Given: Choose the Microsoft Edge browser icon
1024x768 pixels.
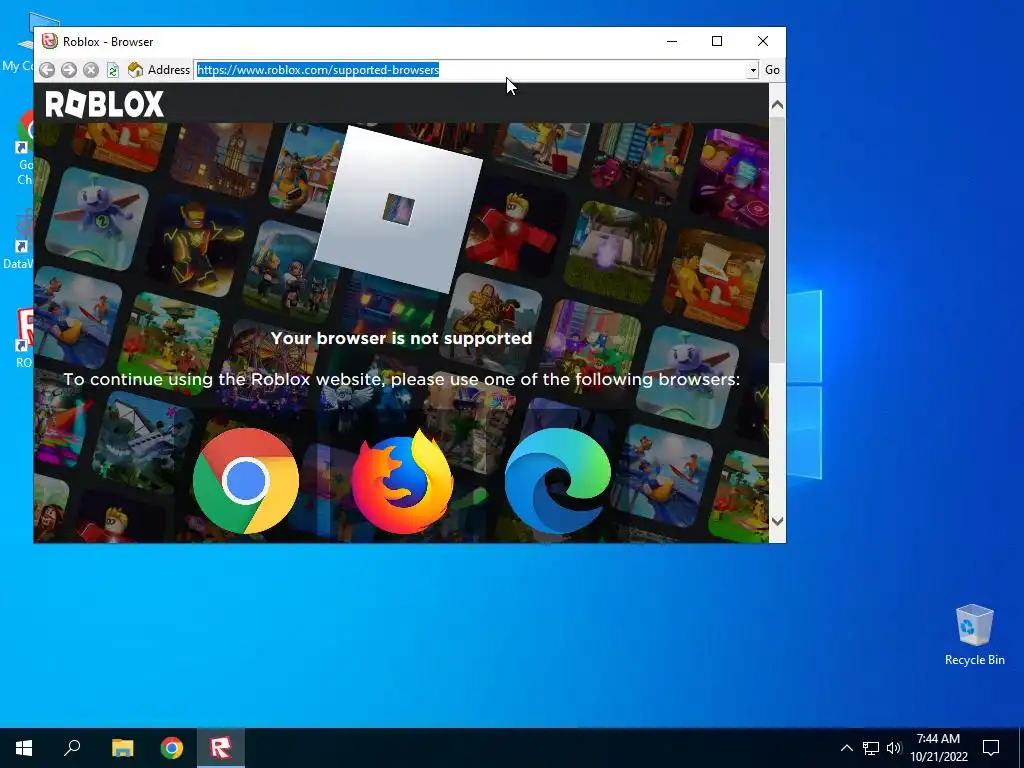Looking at the screenshot, I should pyautogui.click(x=558, y=481).
